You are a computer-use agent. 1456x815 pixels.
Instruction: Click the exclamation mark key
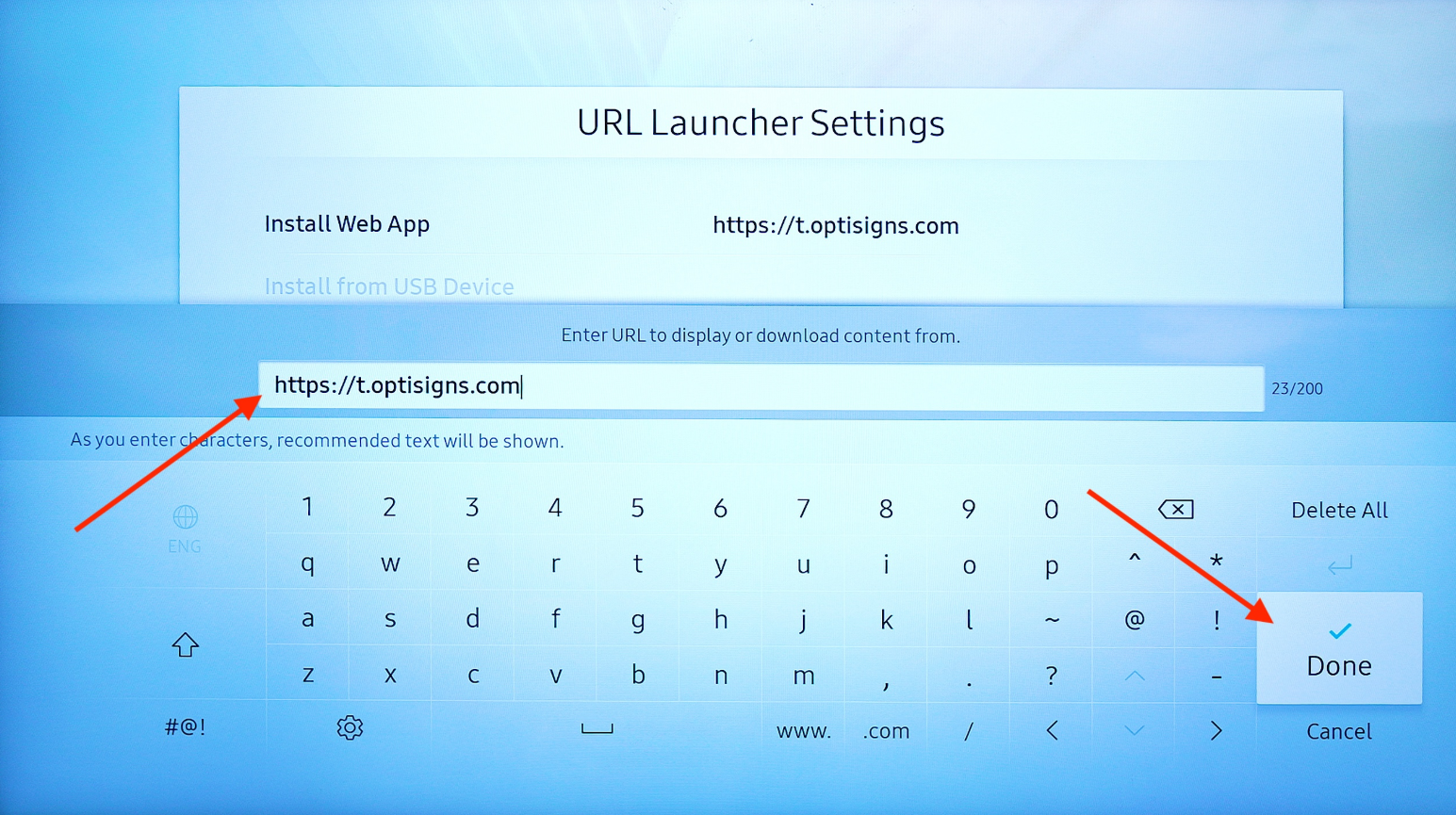[1217, 619]
